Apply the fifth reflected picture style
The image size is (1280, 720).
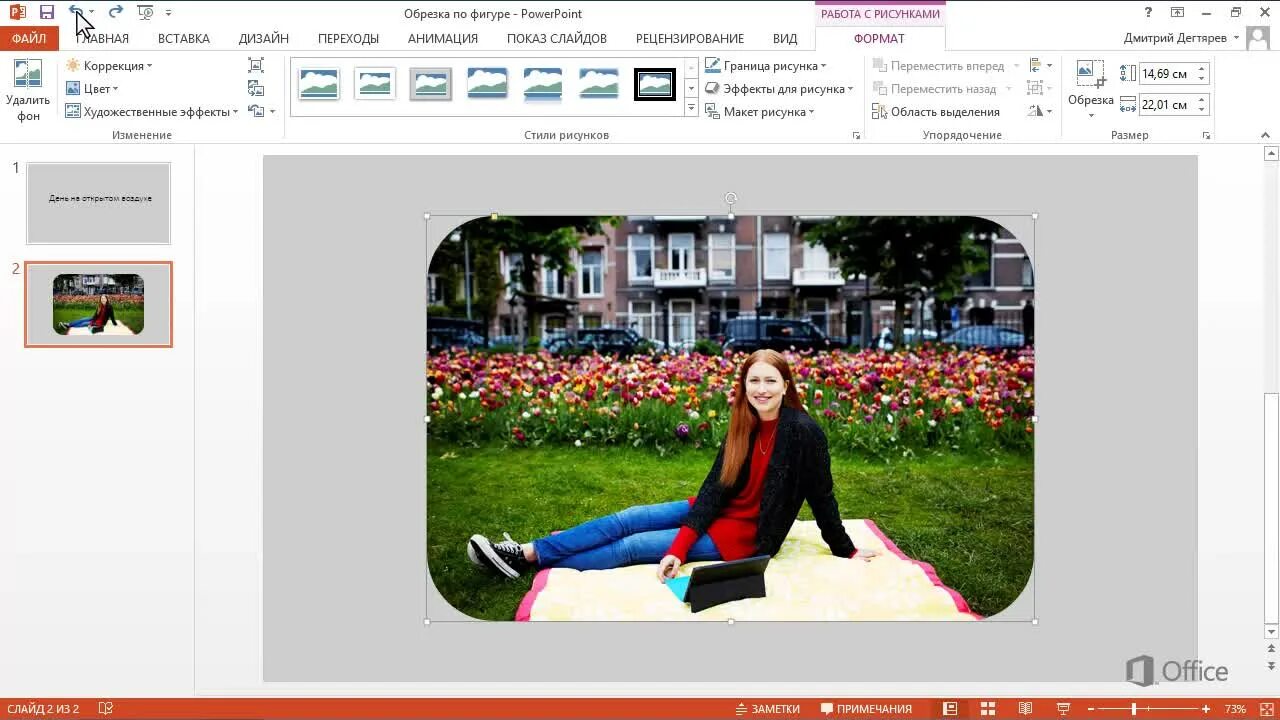(543, 84)
